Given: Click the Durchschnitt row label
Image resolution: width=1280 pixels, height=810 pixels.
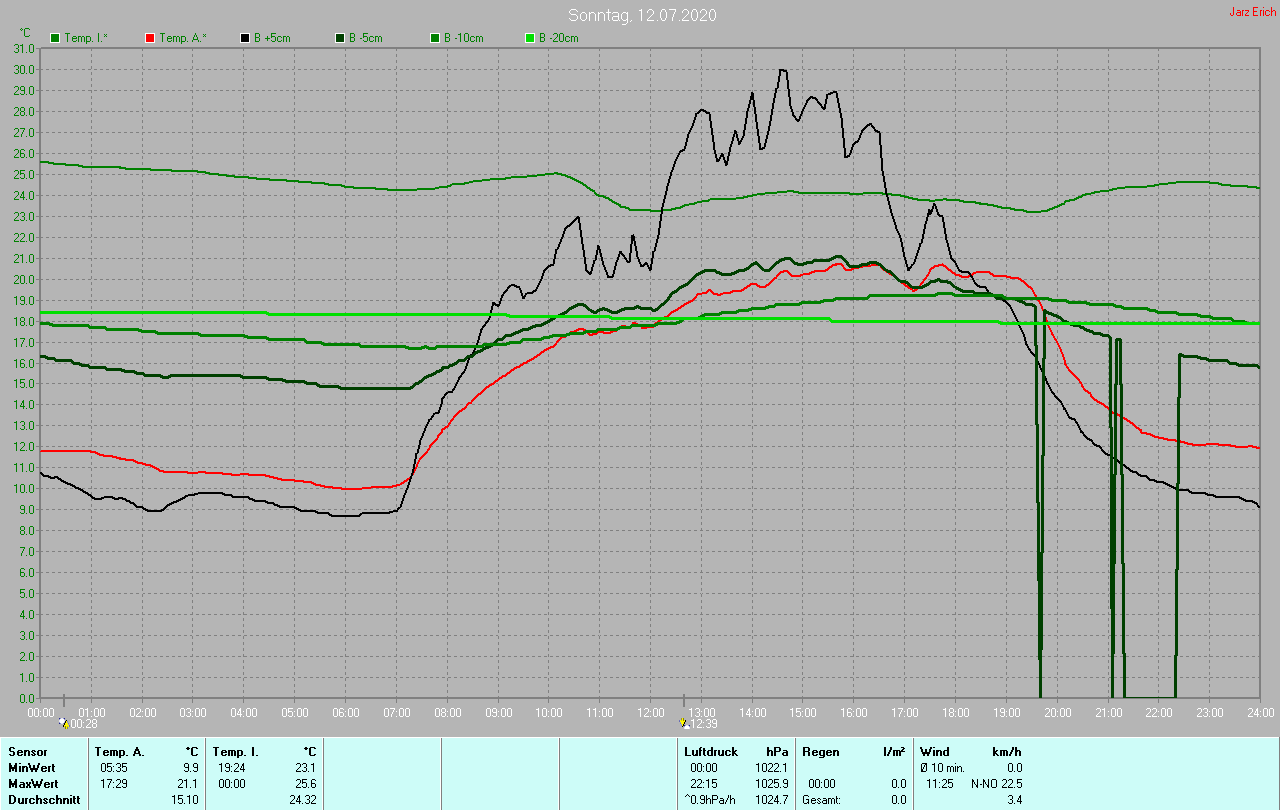Looking at the screenshot, I should tap(44, 800).
